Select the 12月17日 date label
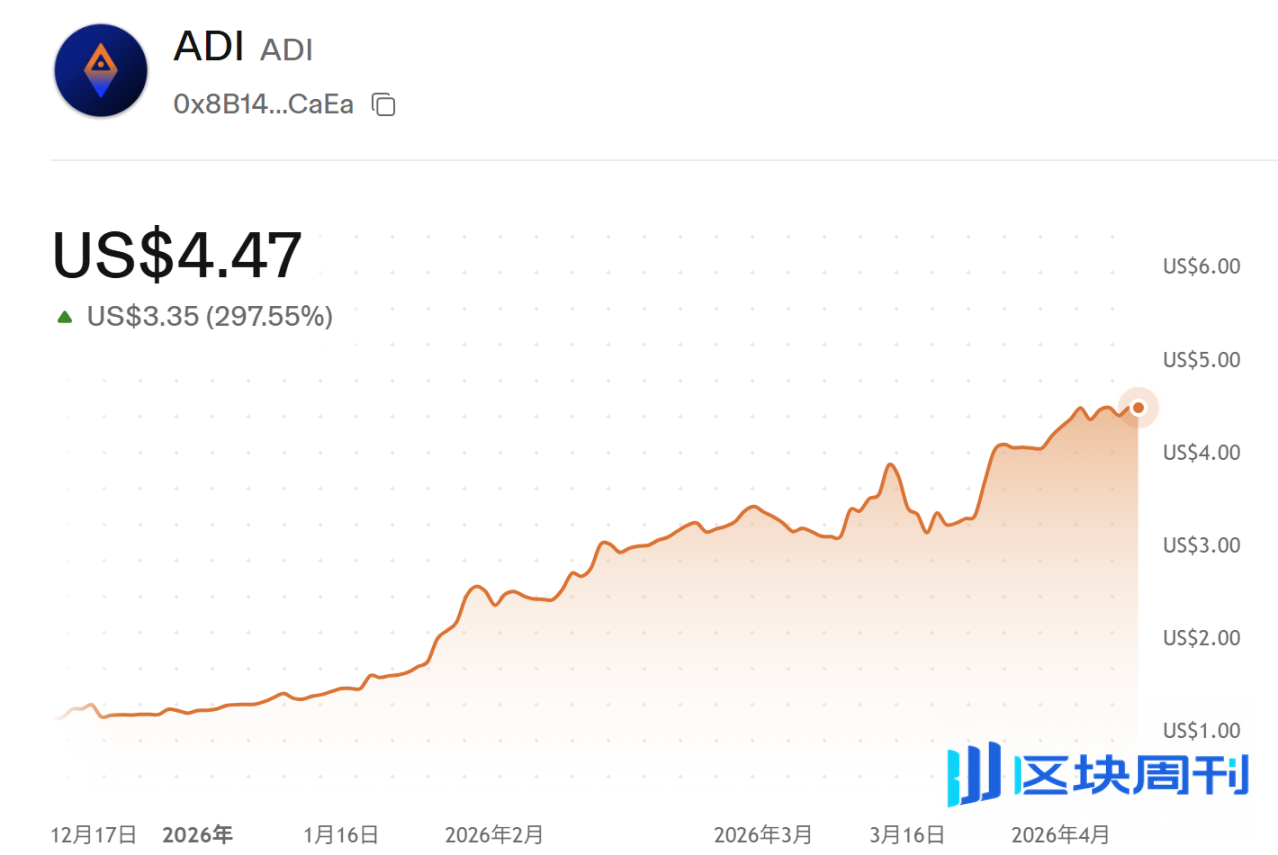 (94, 835)
